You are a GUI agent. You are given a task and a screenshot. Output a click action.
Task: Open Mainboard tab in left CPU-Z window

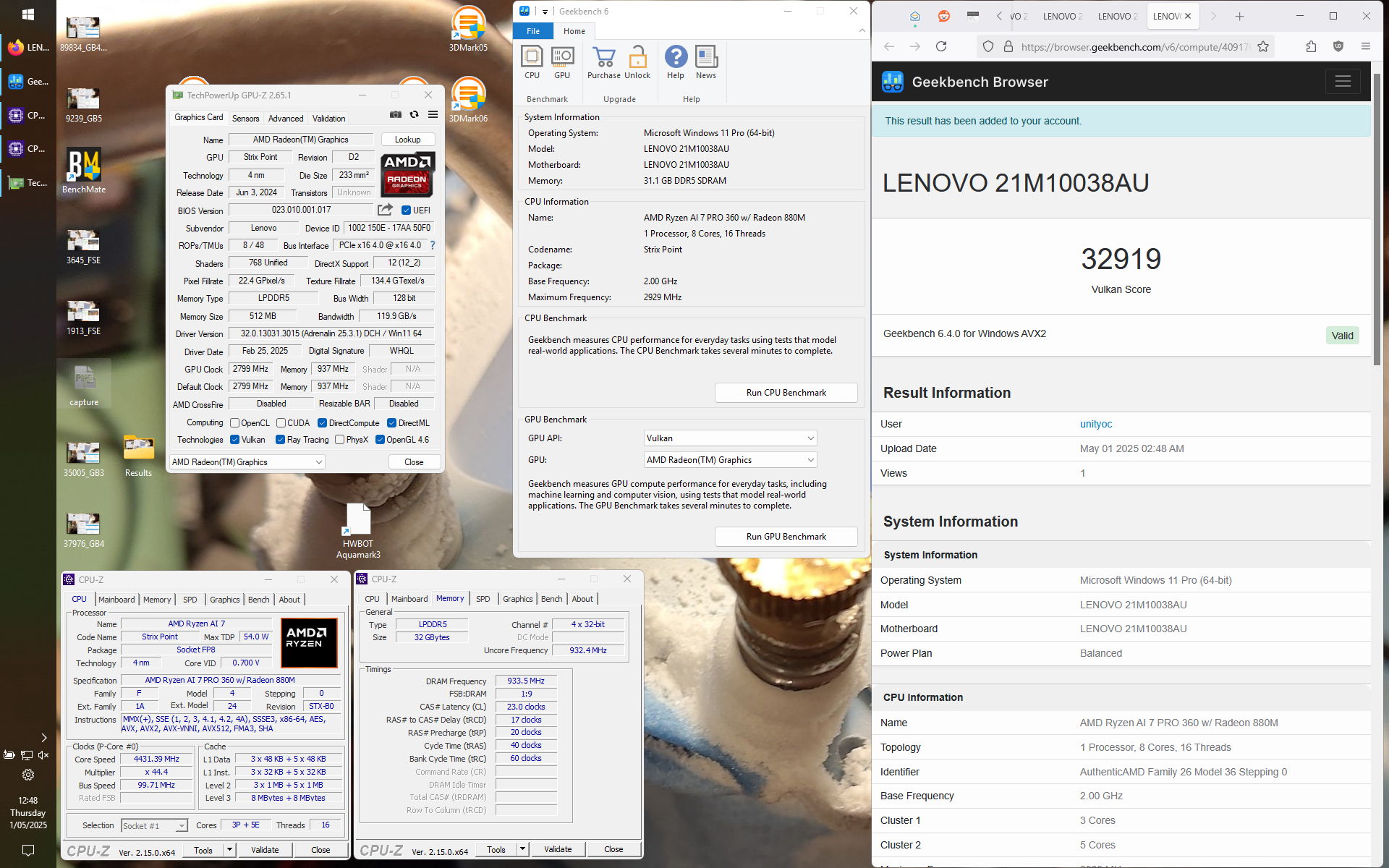(116, 600)
